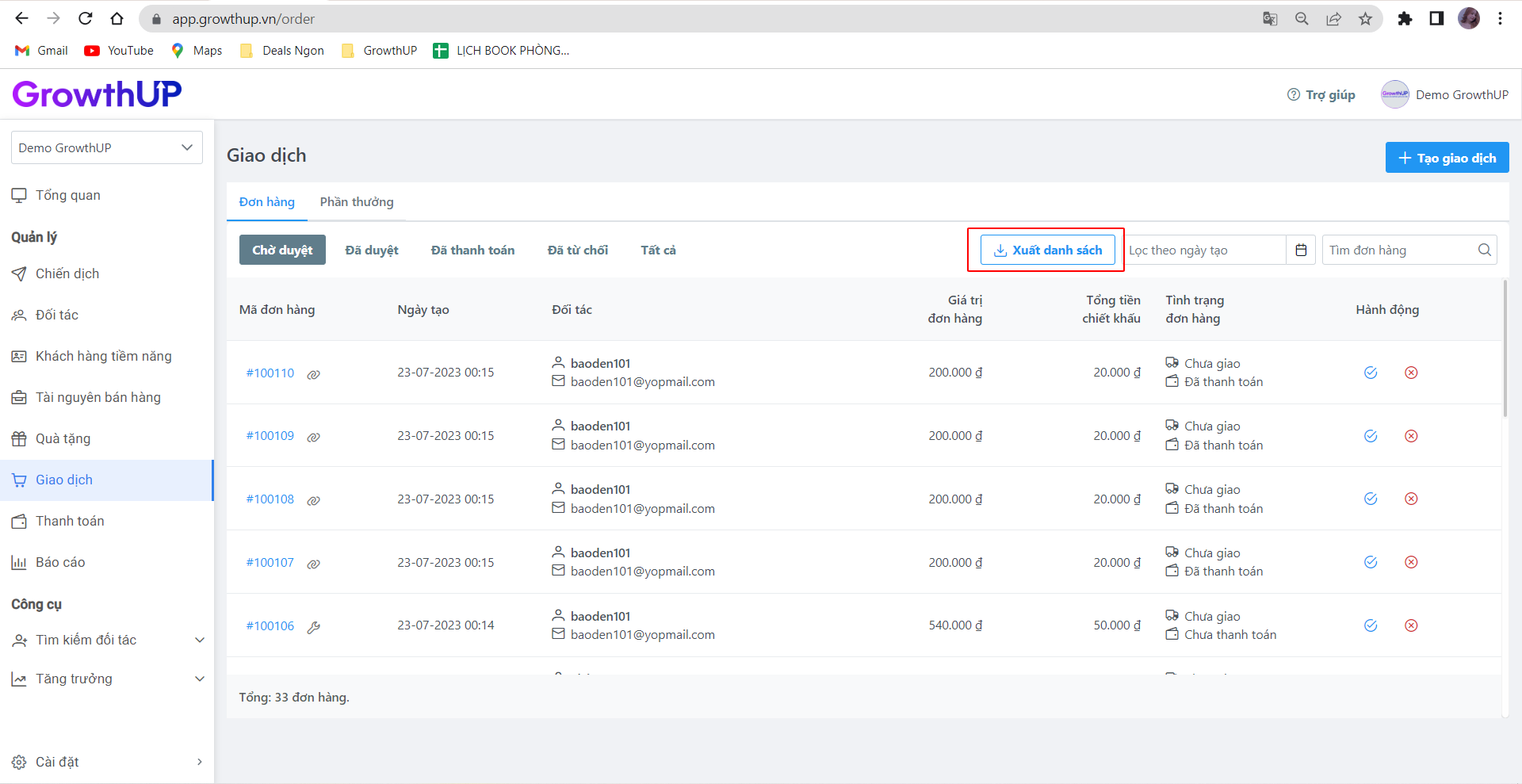Click the Tạo giao dịch button
Viewport: 1522px width, 784px height.
point(1447,158)
